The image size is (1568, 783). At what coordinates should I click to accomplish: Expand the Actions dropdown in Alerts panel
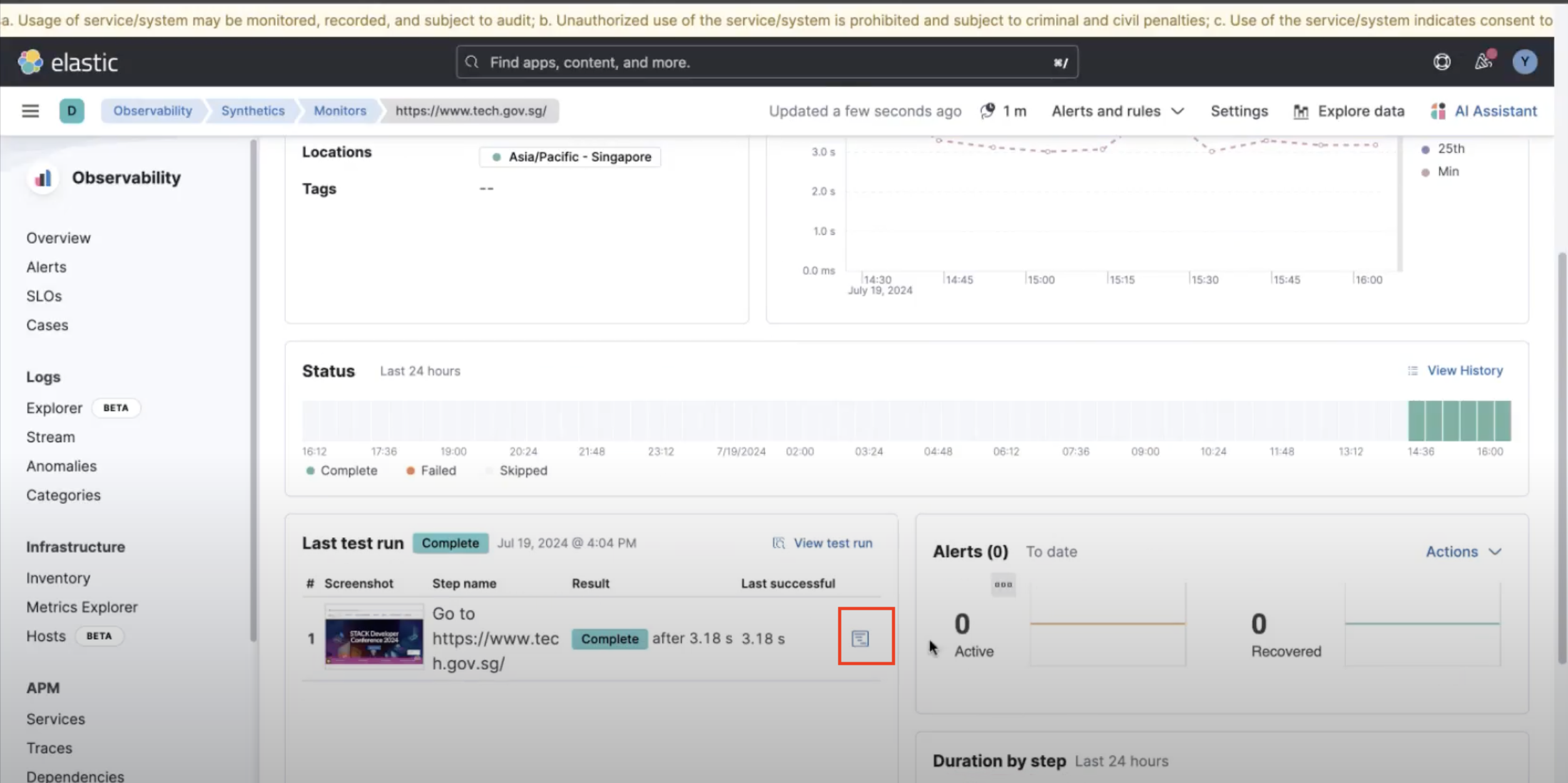(1463, 552)
